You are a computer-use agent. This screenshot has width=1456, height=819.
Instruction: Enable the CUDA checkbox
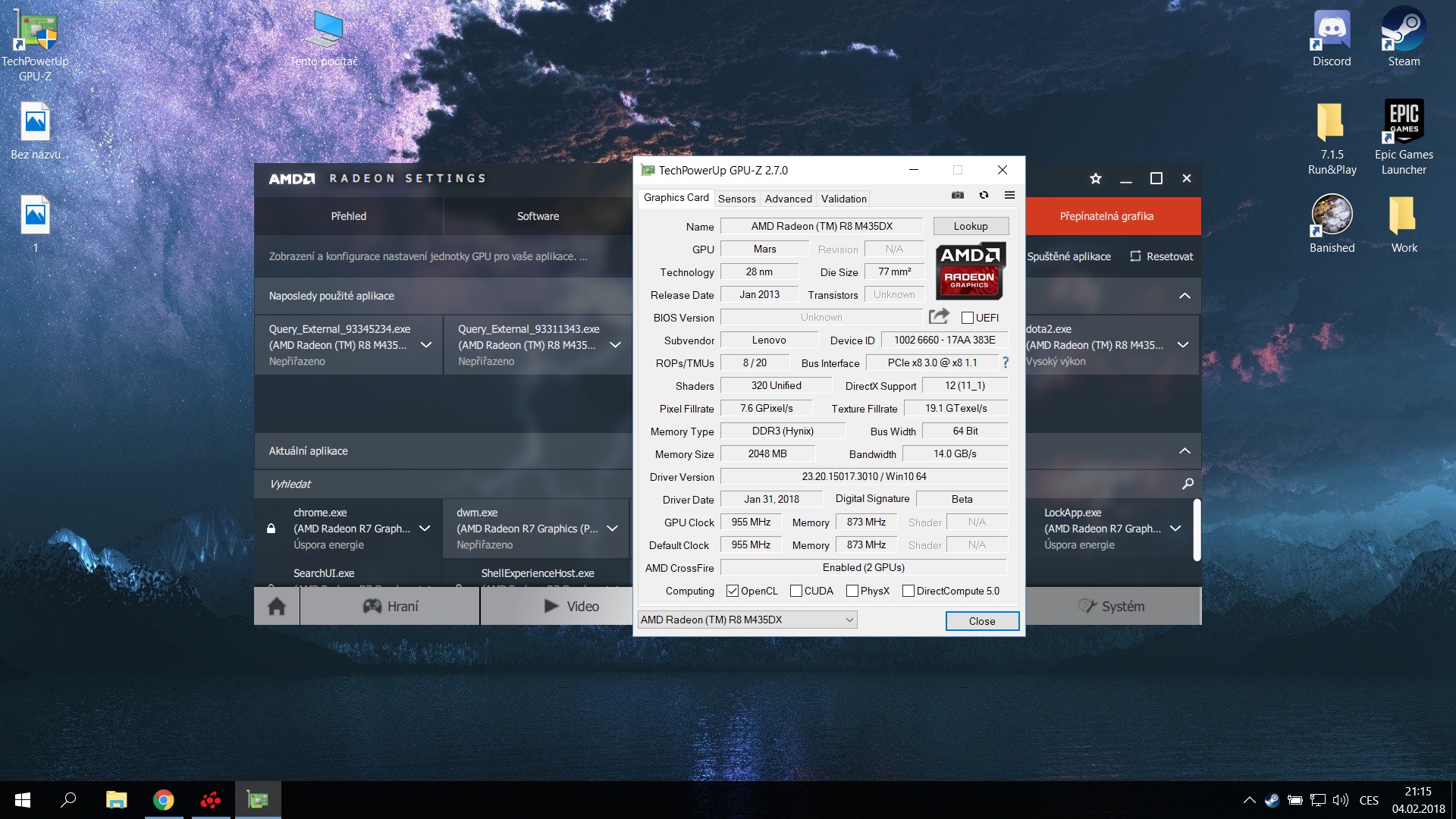coord(796,591)
